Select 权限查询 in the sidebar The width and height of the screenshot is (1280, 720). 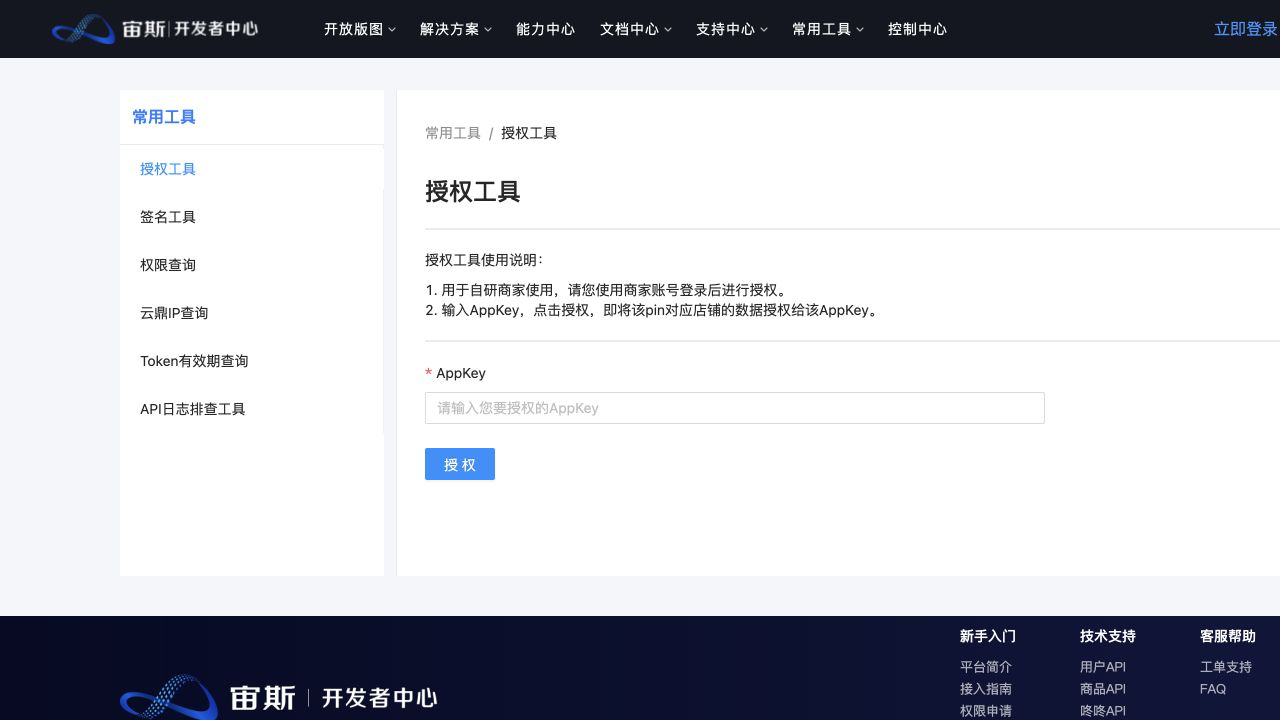click(252, 265)
